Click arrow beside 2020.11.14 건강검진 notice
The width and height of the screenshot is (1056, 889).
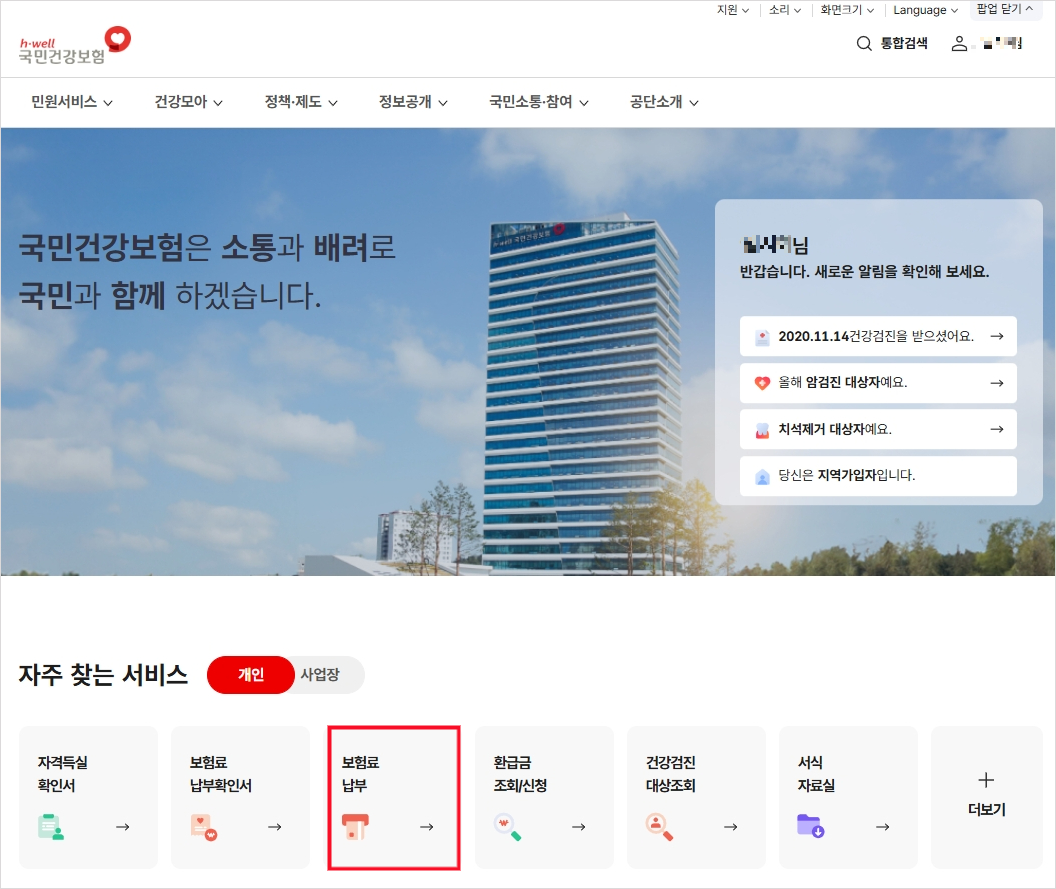(x=997, y=336)
